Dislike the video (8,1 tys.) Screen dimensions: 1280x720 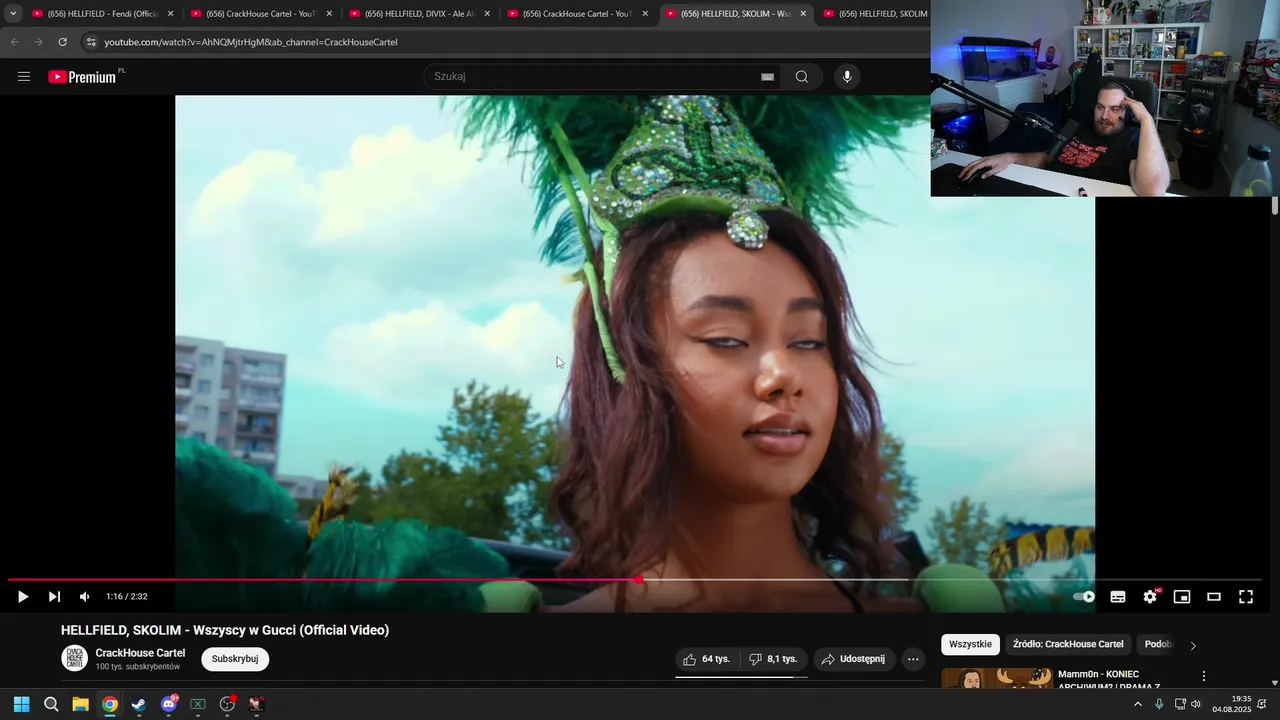point(774,659)
